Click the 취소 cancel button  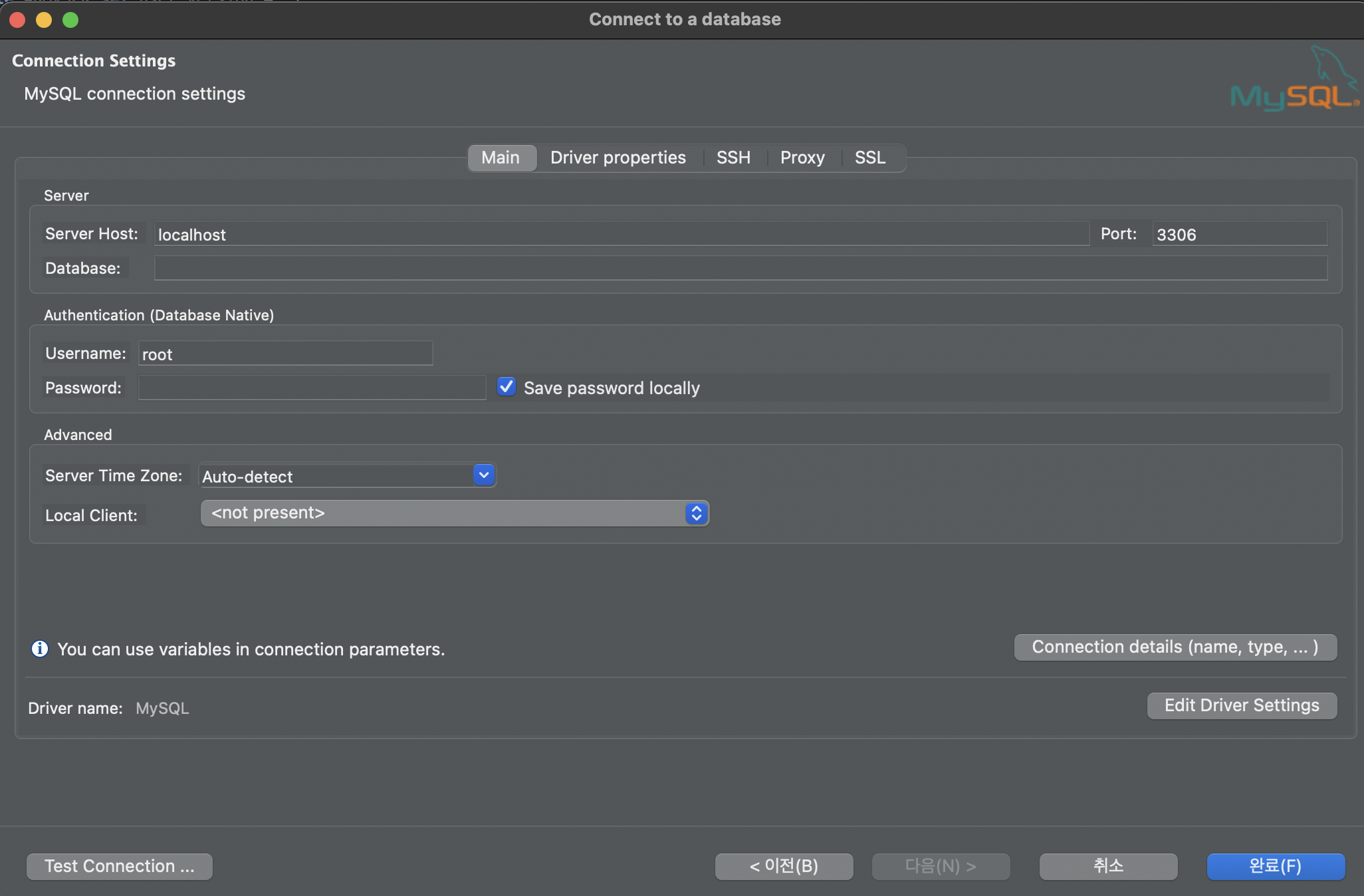point(1108,866)
